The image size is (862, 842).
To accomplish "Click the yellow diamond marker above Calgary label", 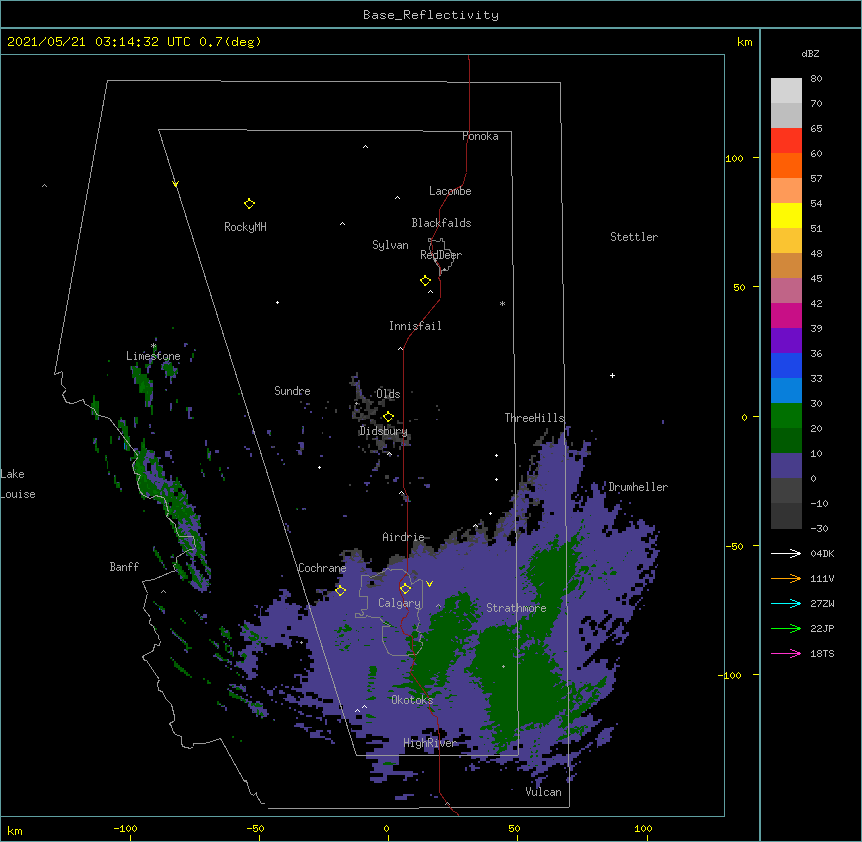I will tap(405, 589).
